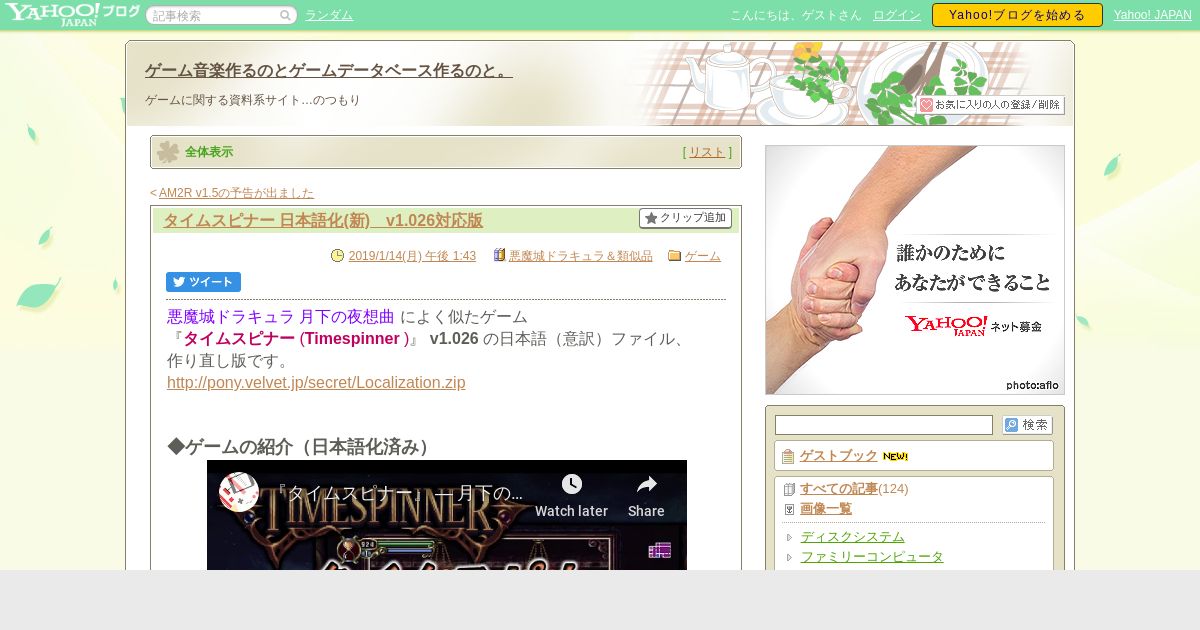Click the ツイート button
Image resolution: width=1200 pixels, height=630 pixels.
click(x=203, y=282)
